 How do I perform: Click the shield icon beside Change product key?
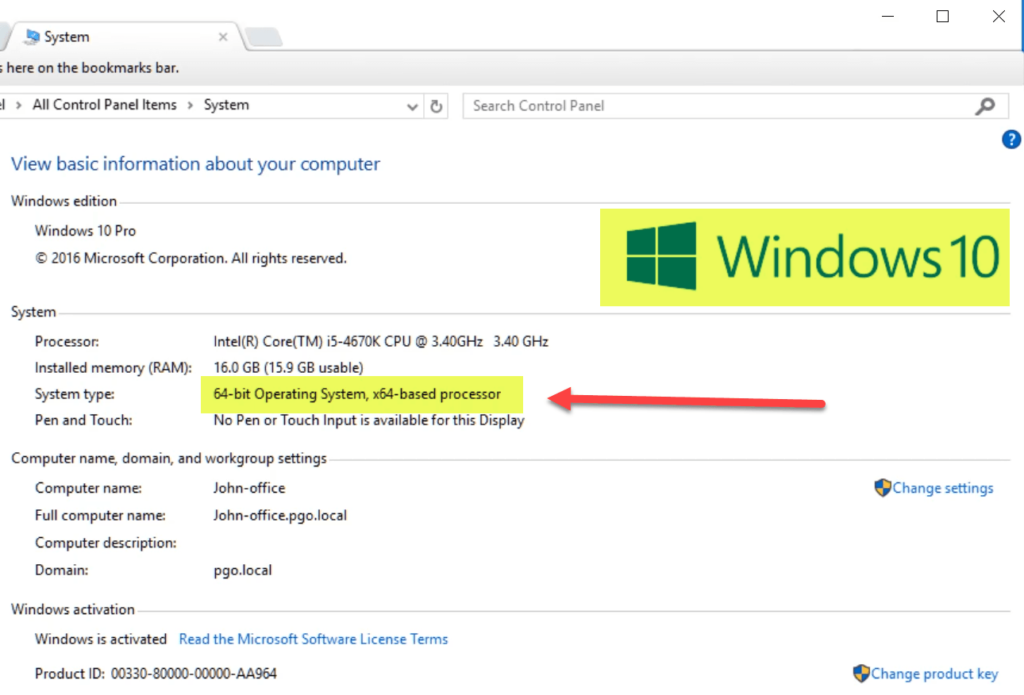click(861, 673)
